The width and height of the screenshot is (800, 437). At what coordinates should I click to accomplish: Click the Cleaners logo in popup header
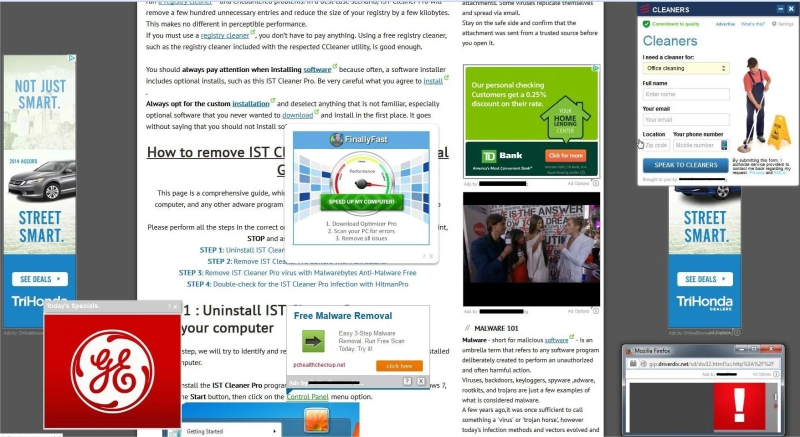pyautogui.click(x=645, y=8)
